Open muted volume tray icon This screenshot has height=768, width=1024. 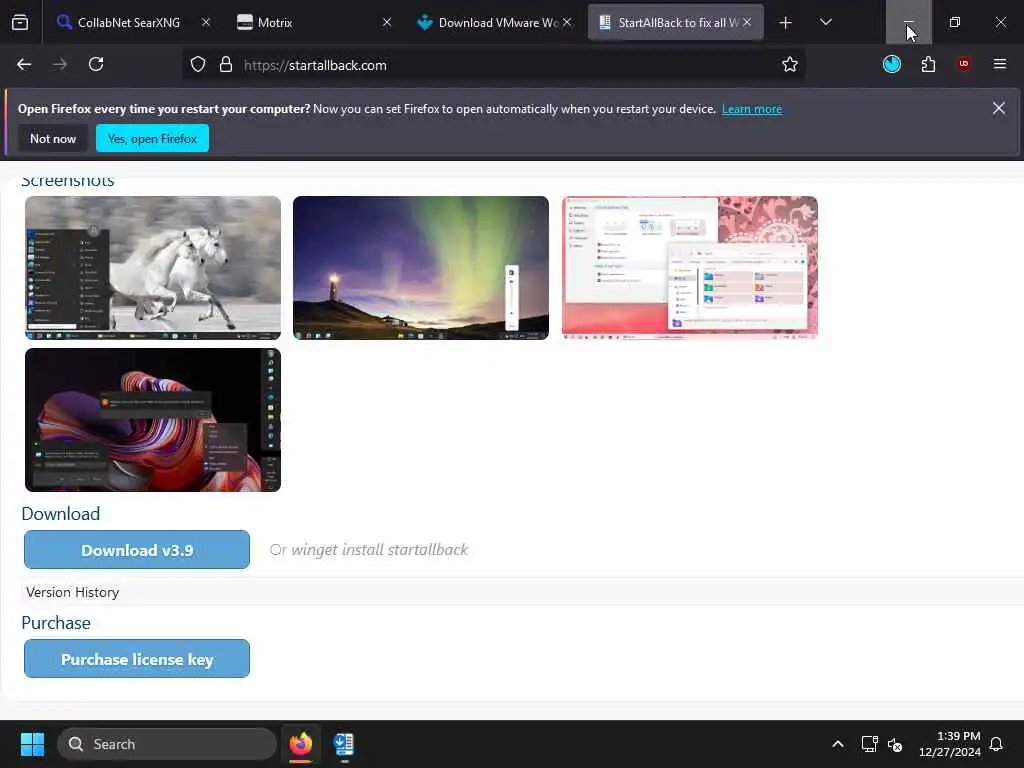click(x=895, y=744)
